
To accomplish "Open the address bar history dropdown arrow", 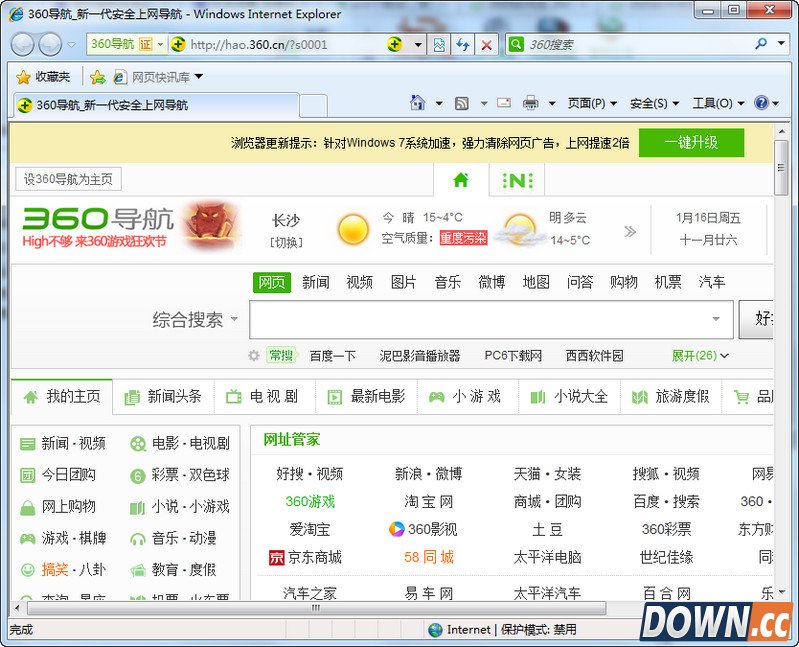I will click(x=418, y=45).
